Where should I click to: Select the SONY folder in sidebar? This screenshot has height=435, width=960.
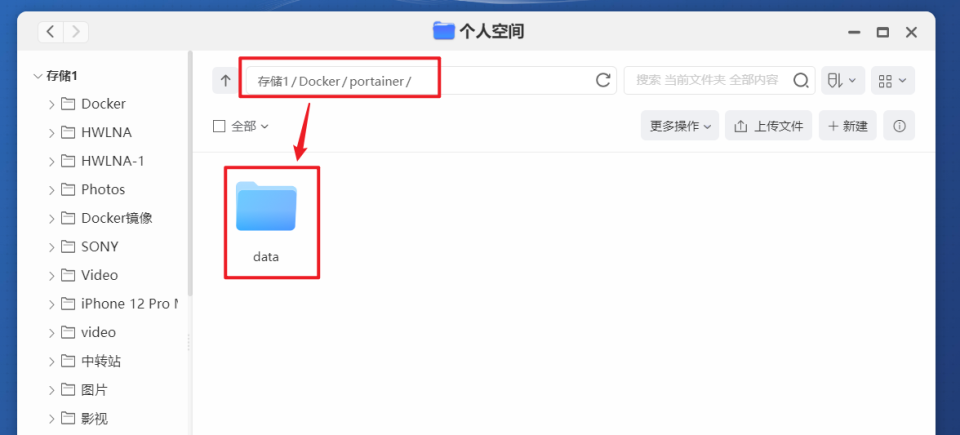(99, 247)
